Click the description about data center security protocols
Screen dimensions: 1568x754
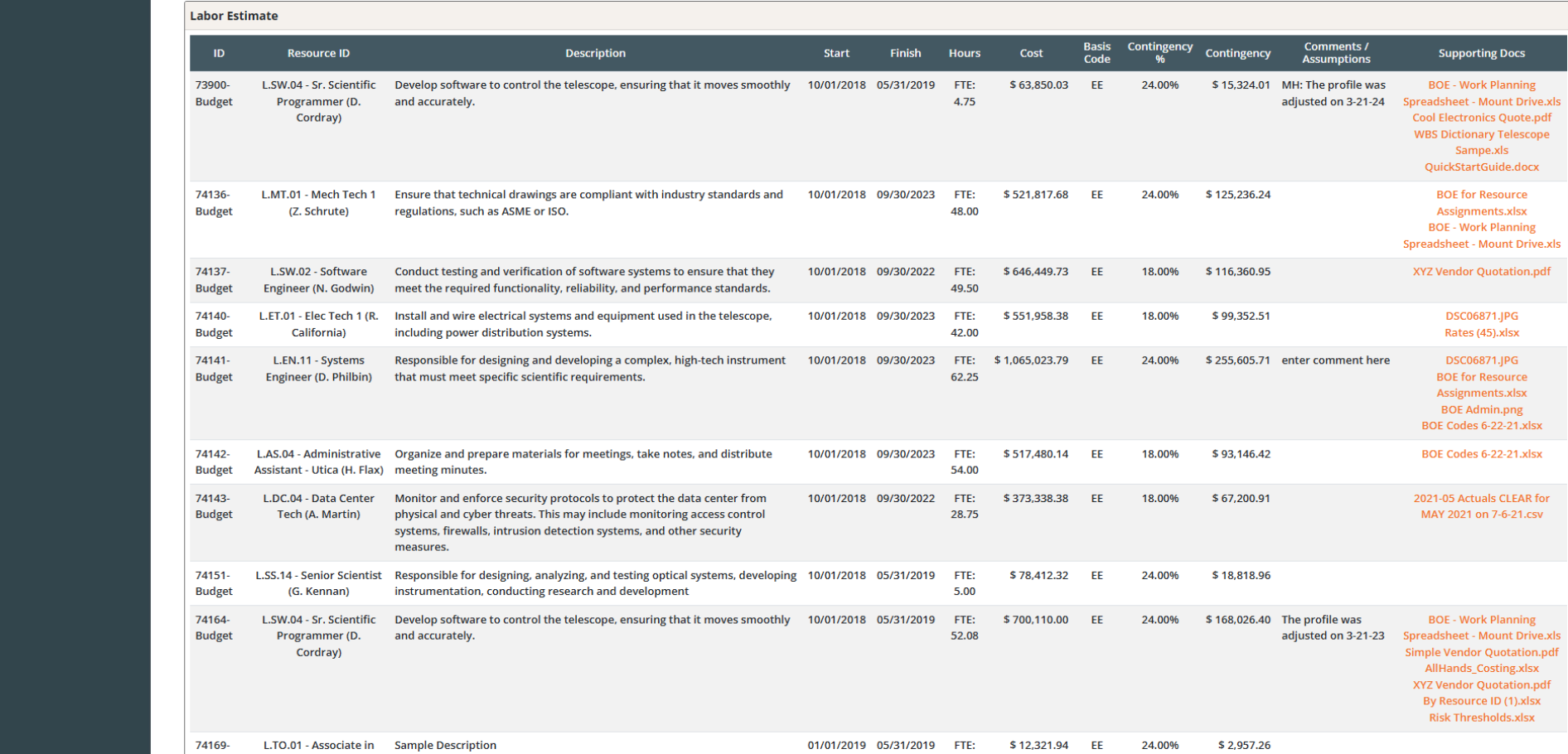click(580, 522)
